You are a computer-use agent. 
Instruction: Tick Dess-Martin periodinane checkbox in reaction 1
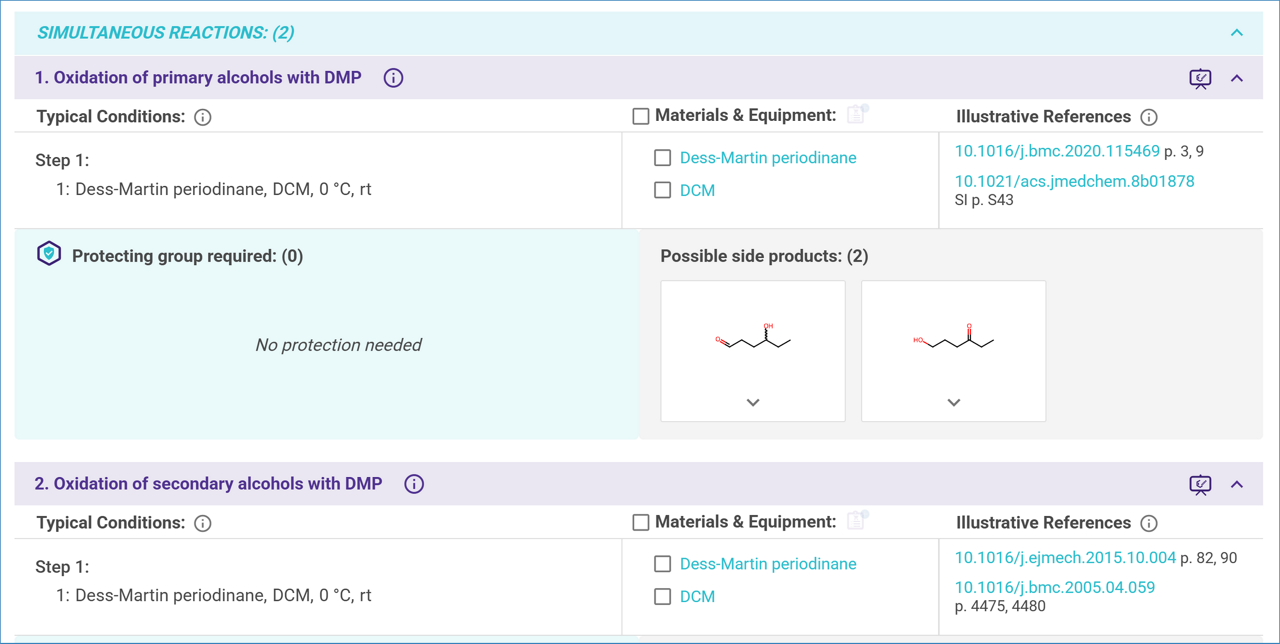(662, 158)
